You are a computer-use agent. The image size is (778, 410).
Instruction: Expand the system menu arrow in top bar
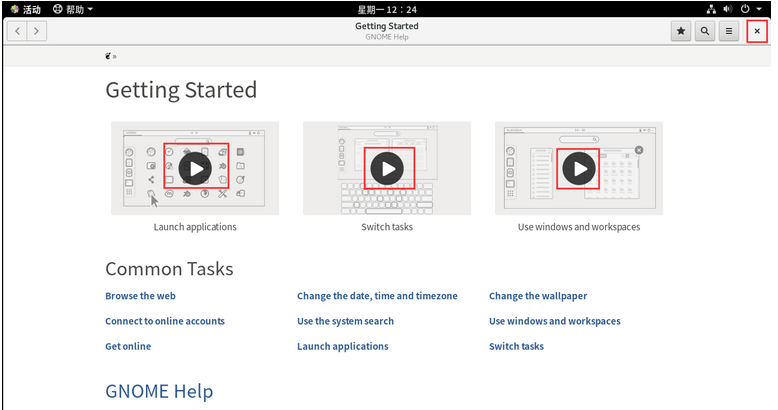(759, 9)
